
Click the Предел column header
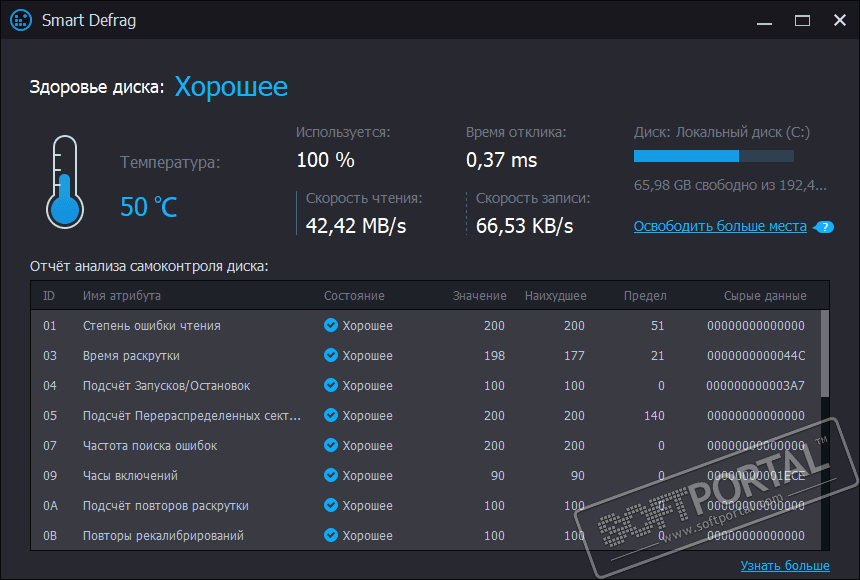pyautogui.click(x=645, y=296)
